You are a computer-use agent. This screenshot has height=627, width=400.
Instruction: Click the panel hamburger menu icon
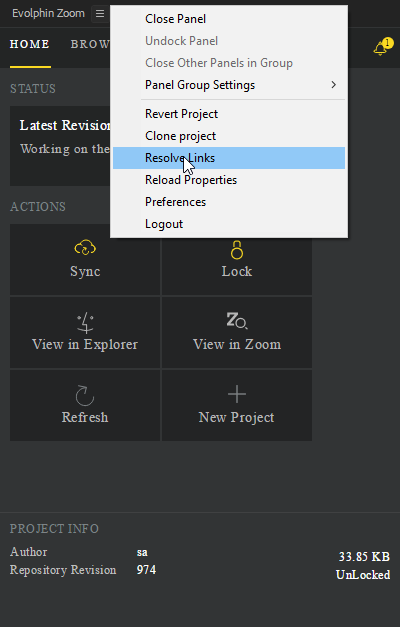(x=100, y=14)
